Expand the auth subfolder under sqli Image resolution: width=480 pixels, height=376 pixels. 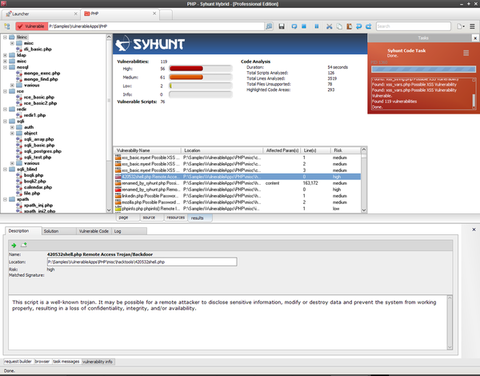(12, 127)
